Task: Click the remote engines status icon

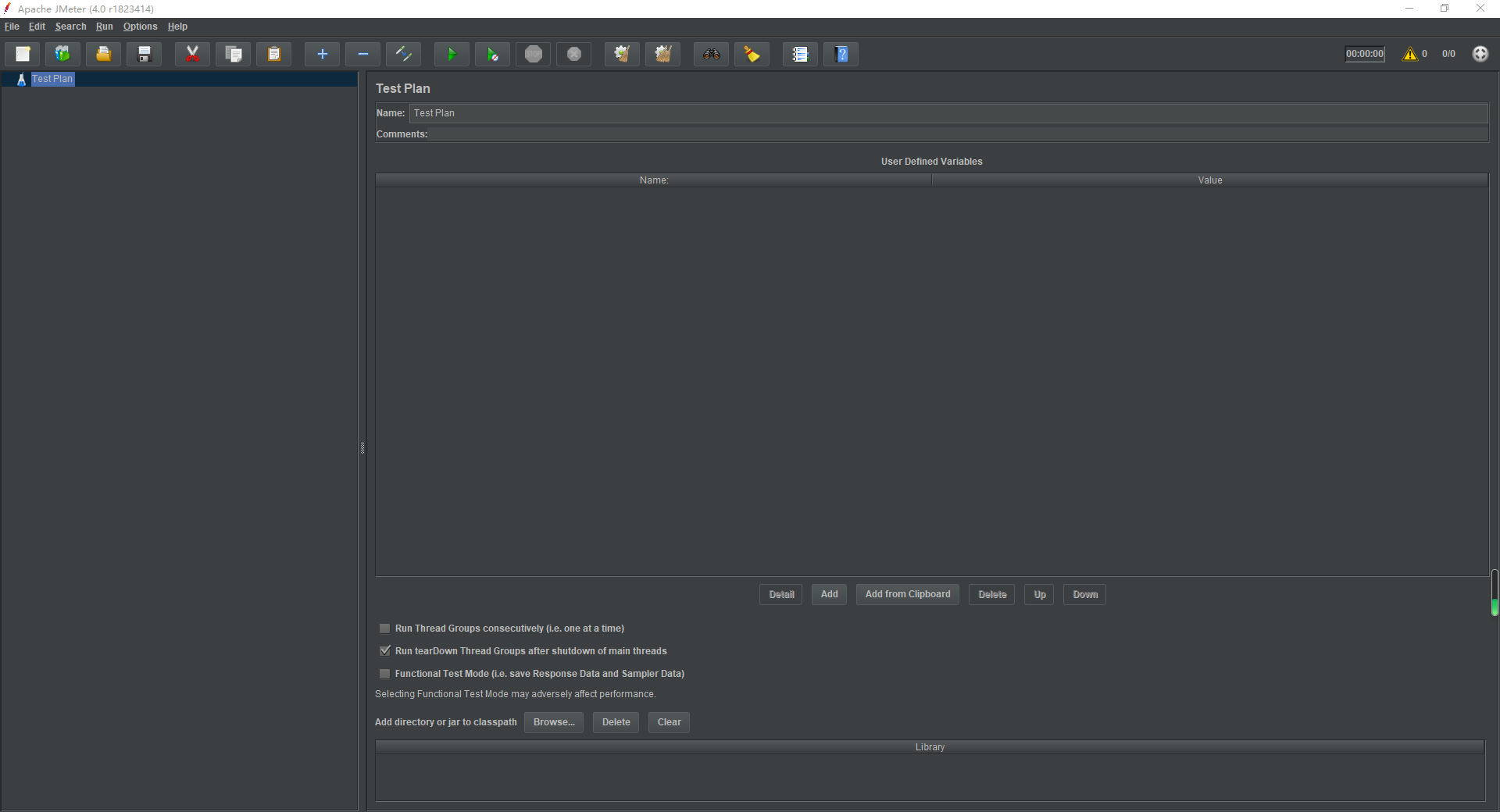Action: [x=1480, y=54]
